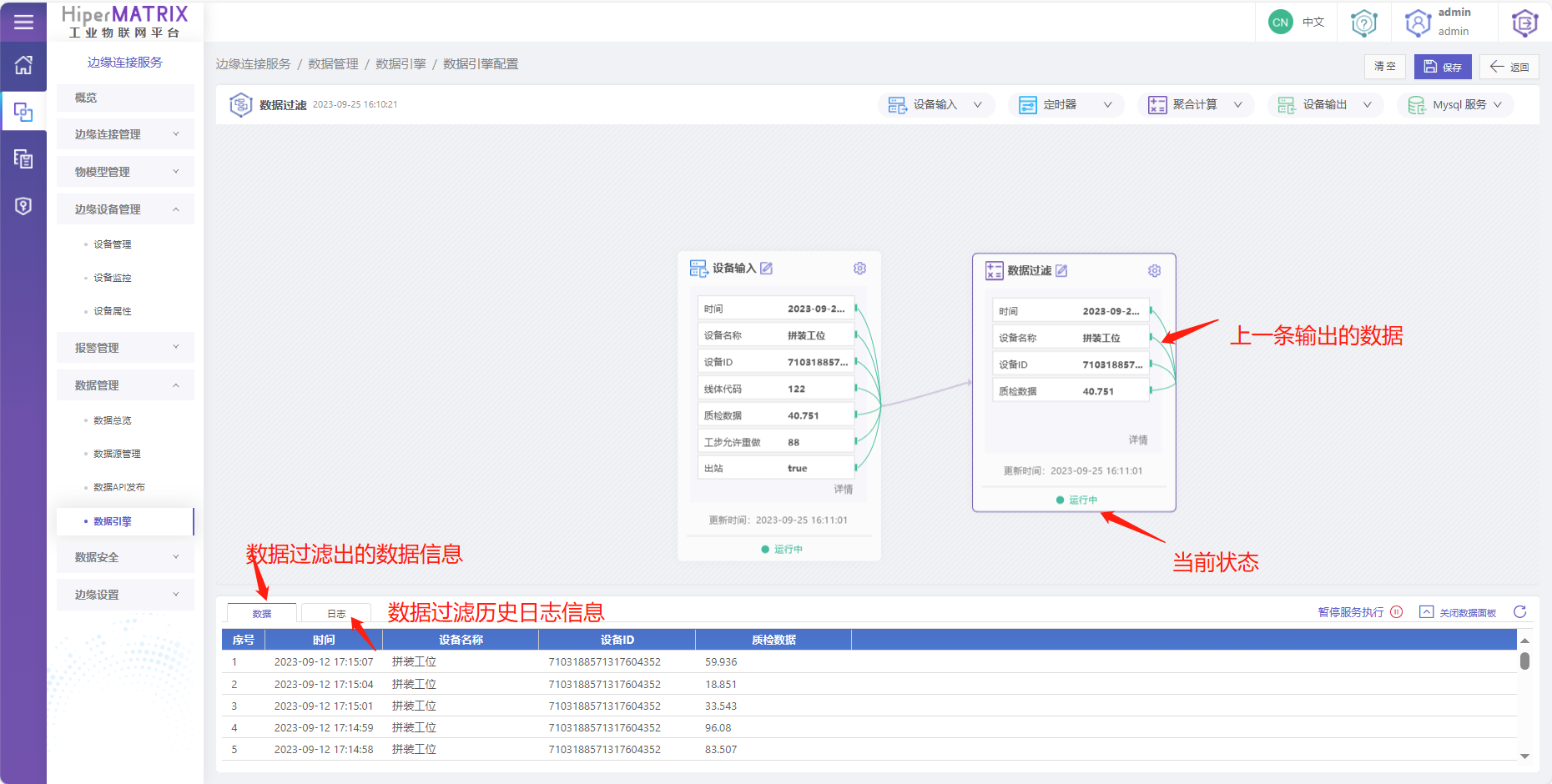Open the Mysql 服务 dropdown
The image size is (1552, 784).
coord(1455,105)
